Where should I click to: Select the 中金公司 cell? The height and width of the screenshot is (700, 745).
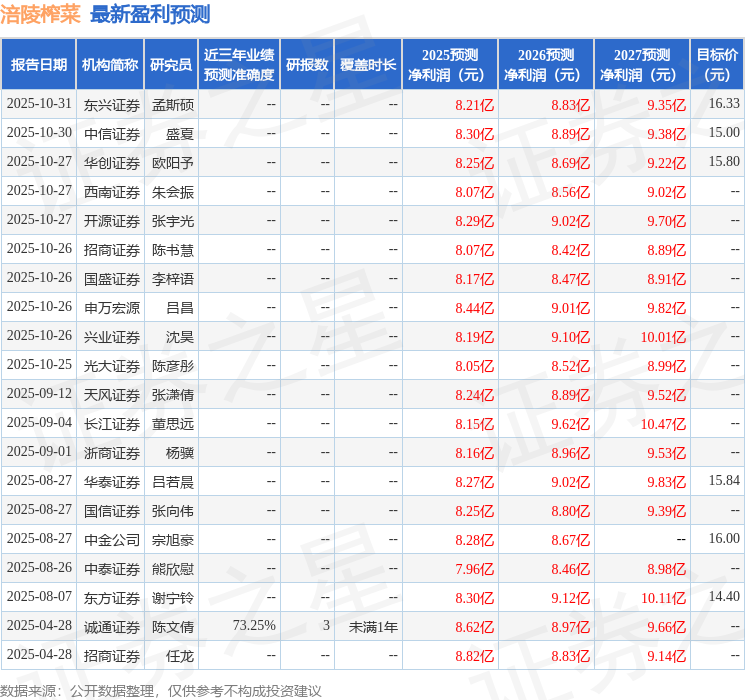[112, 540]
